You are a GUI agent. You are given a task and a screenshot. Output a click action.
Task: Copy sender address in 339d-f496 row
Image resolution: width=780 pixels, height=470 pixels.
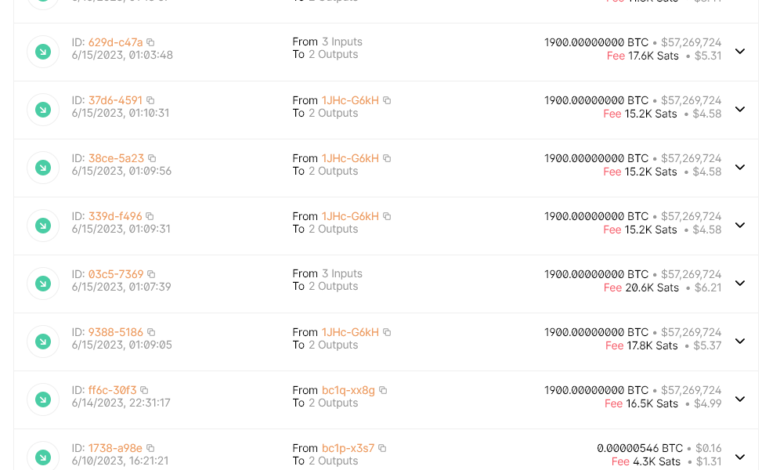(x=387, y=217)
